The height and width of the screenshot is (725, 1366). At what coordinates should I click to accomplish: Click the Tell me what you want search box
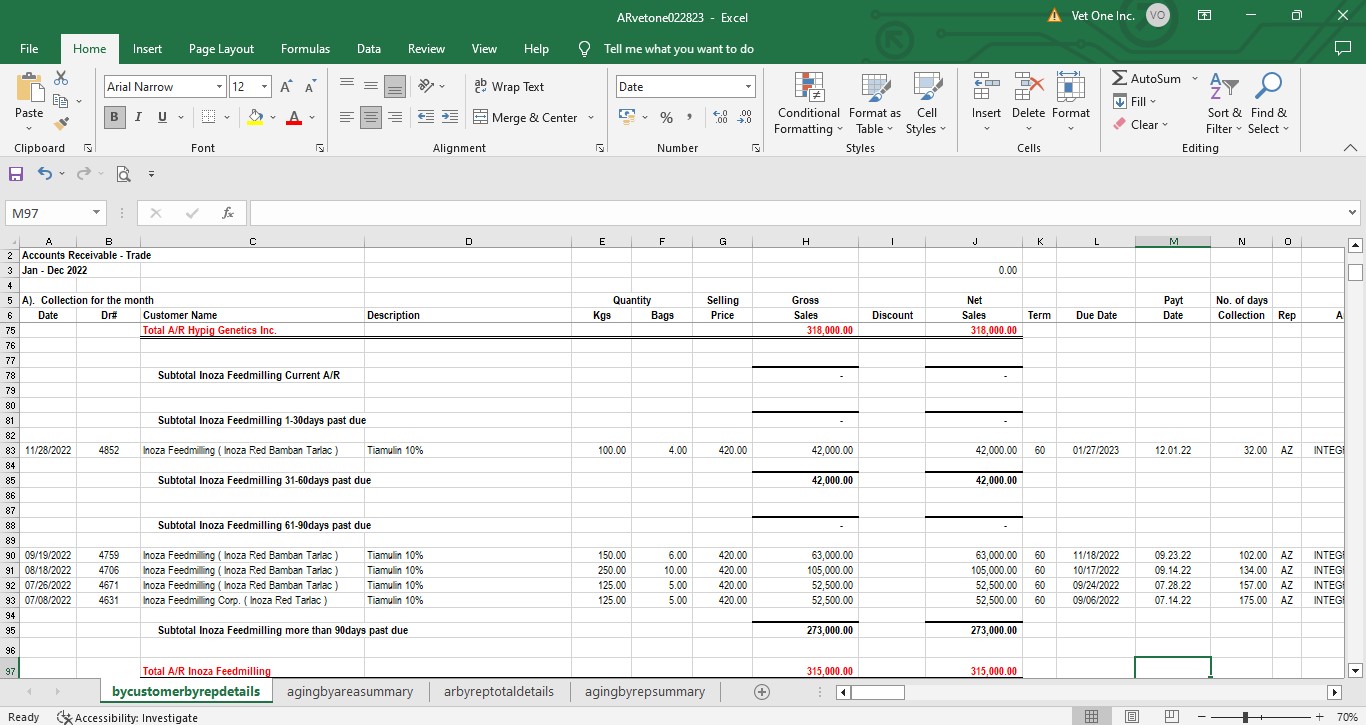(678, 49)
